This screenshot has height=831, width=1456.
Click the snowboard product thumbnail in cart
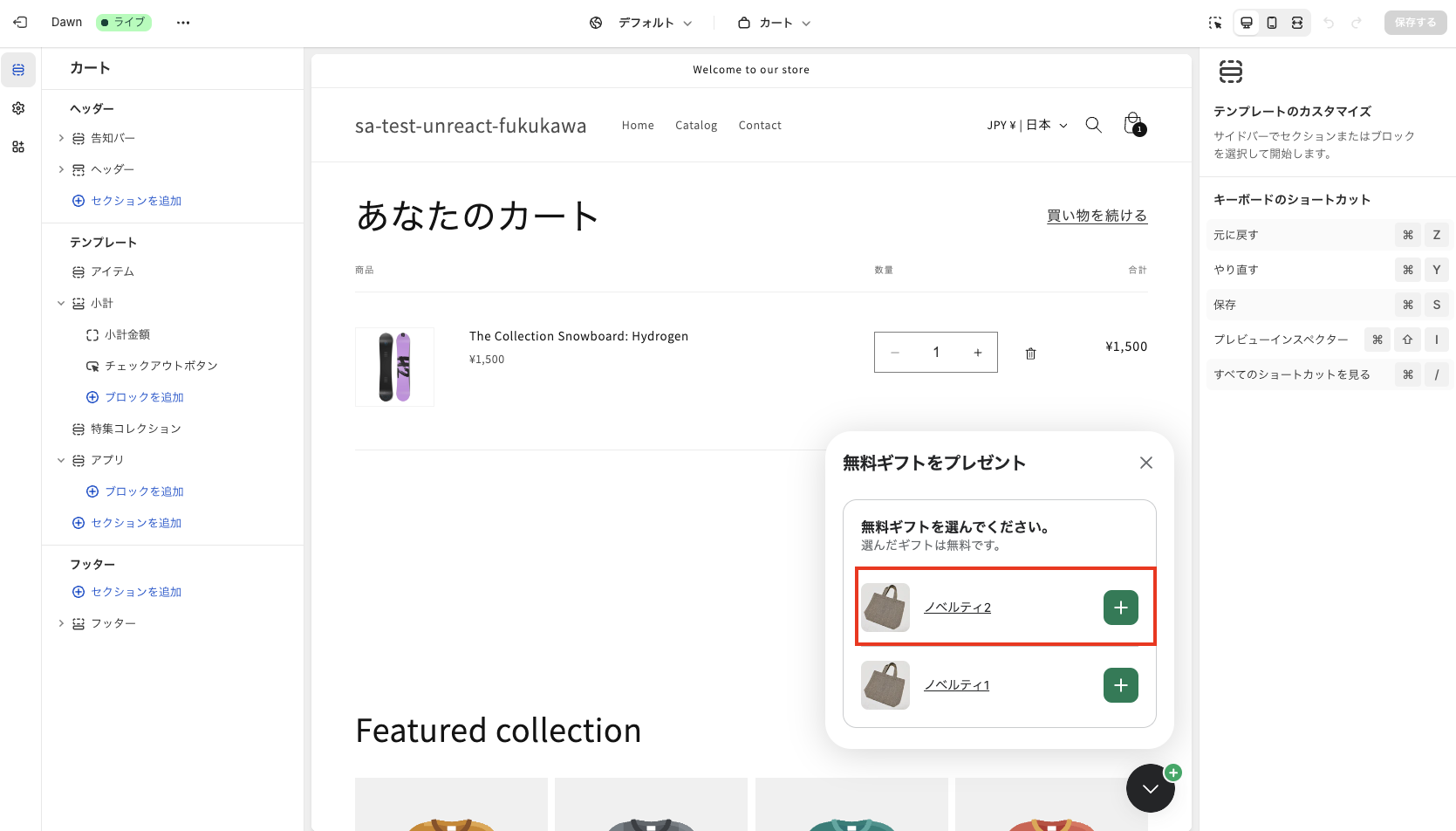394,367
